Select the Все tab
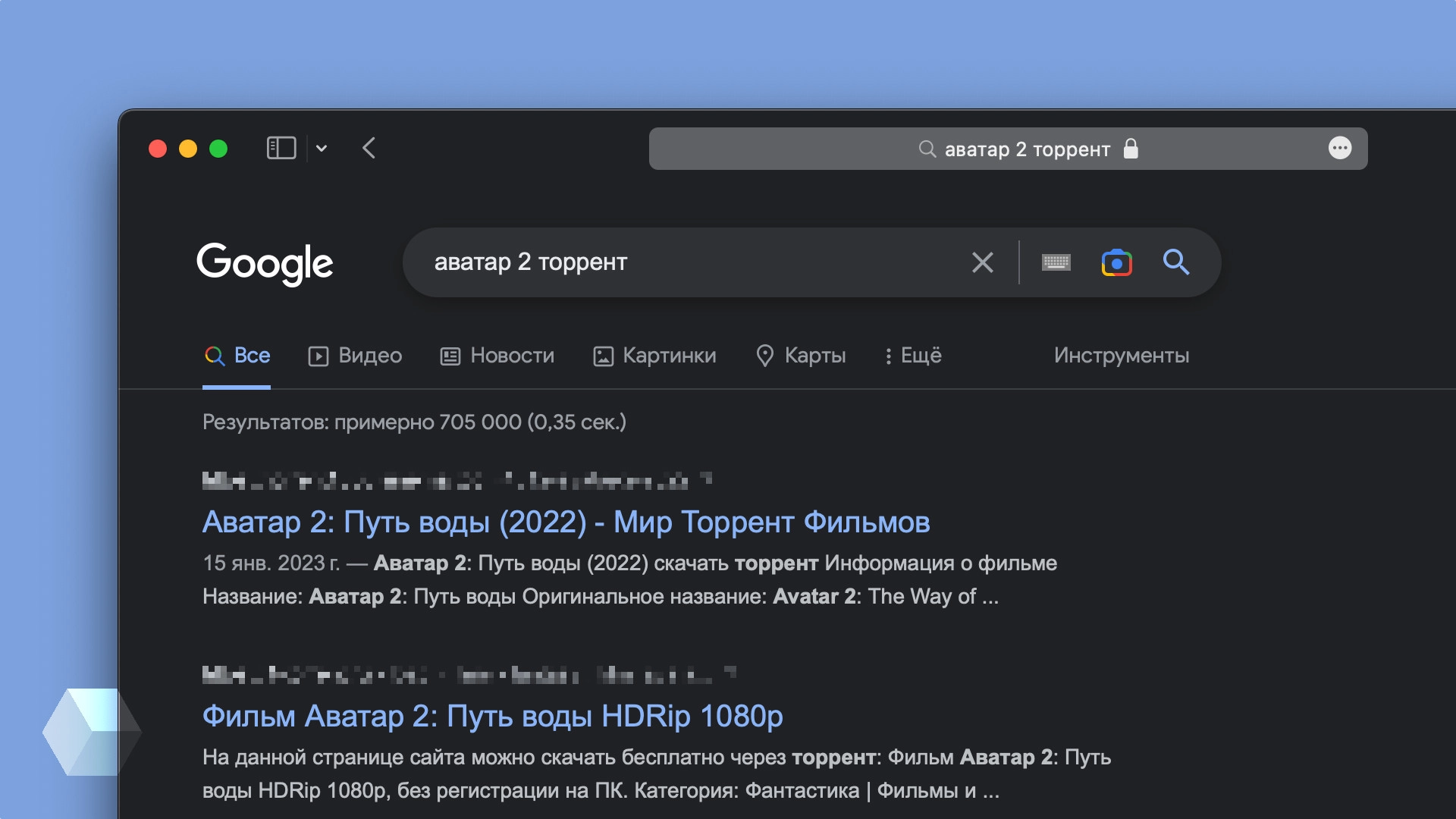1456x819 pixels. tap(237, 356)
